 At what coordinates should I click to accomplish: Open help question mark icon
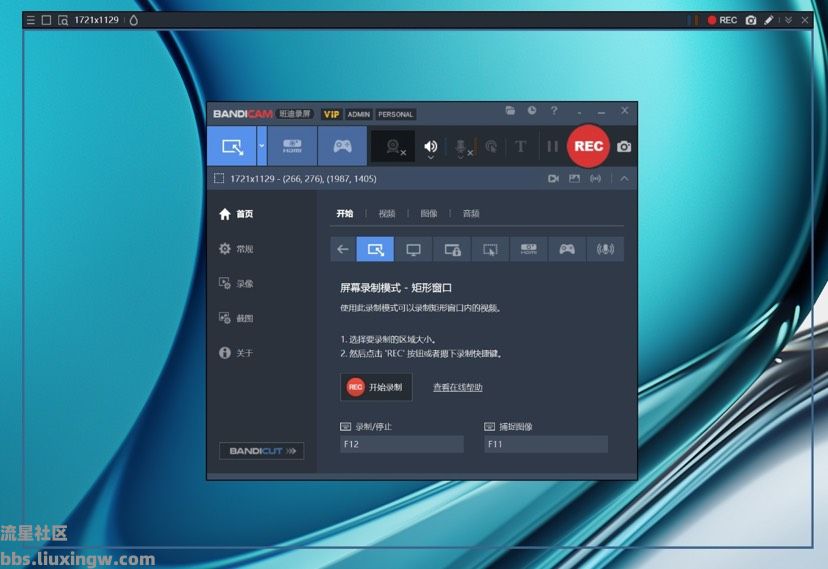(x=554, y=110)
